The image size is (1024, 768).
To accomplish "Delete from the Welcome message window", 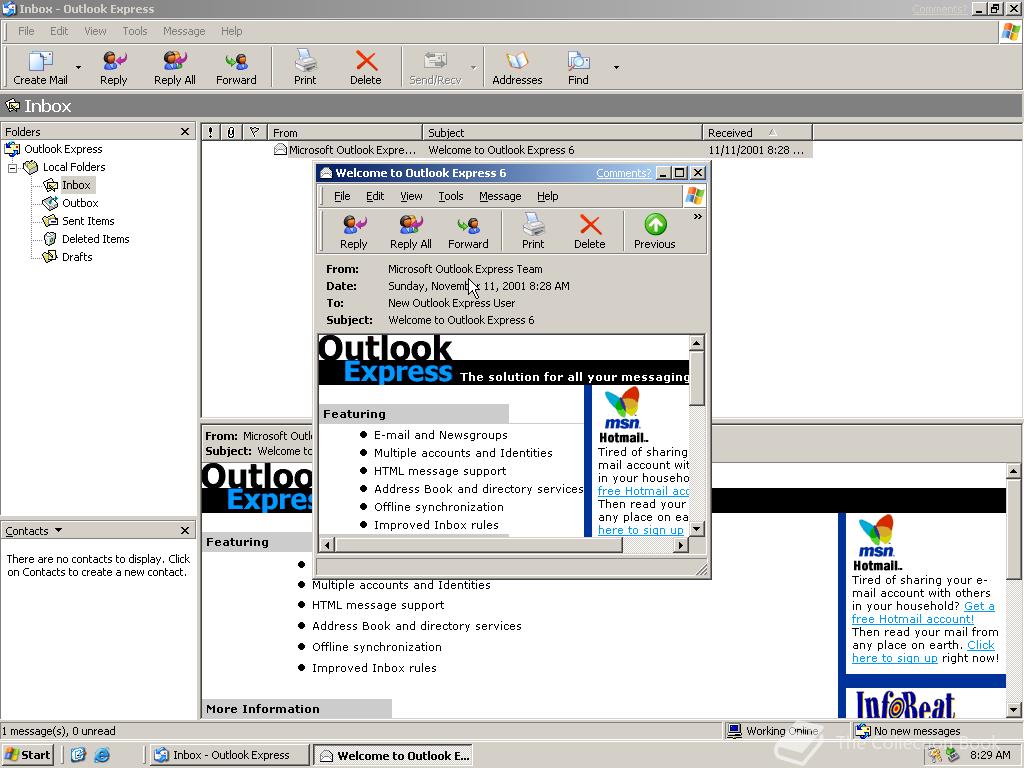I will point(590,232).
